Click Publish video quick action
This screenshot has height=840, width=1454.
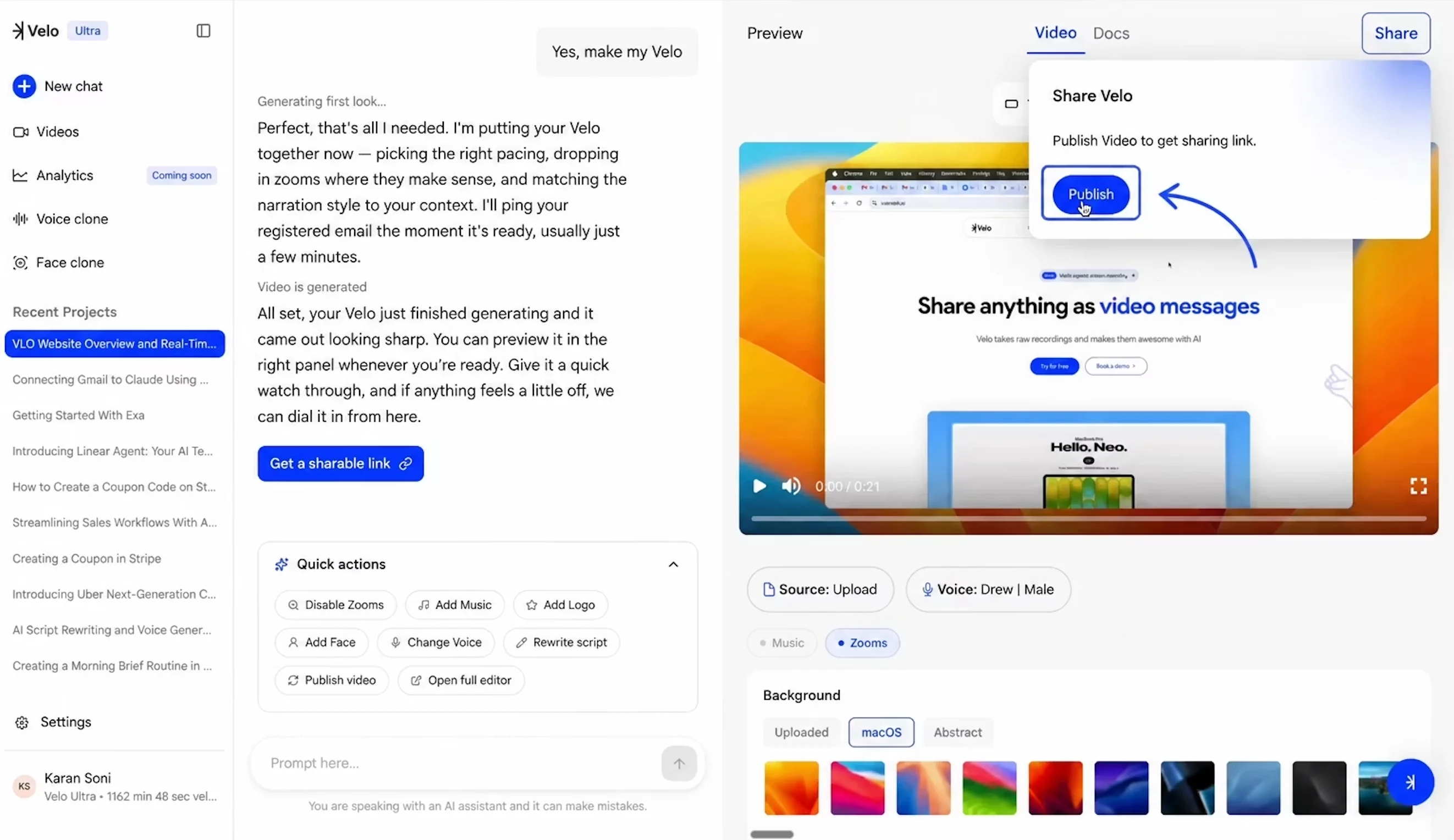click(x=332, y=680)
